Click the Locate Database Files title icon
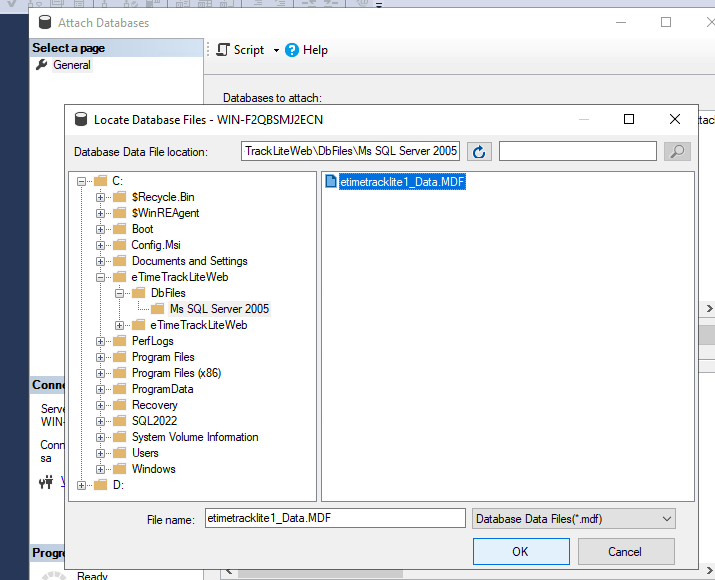The width and height of the screenshot is (715, 580). point(81,119)
